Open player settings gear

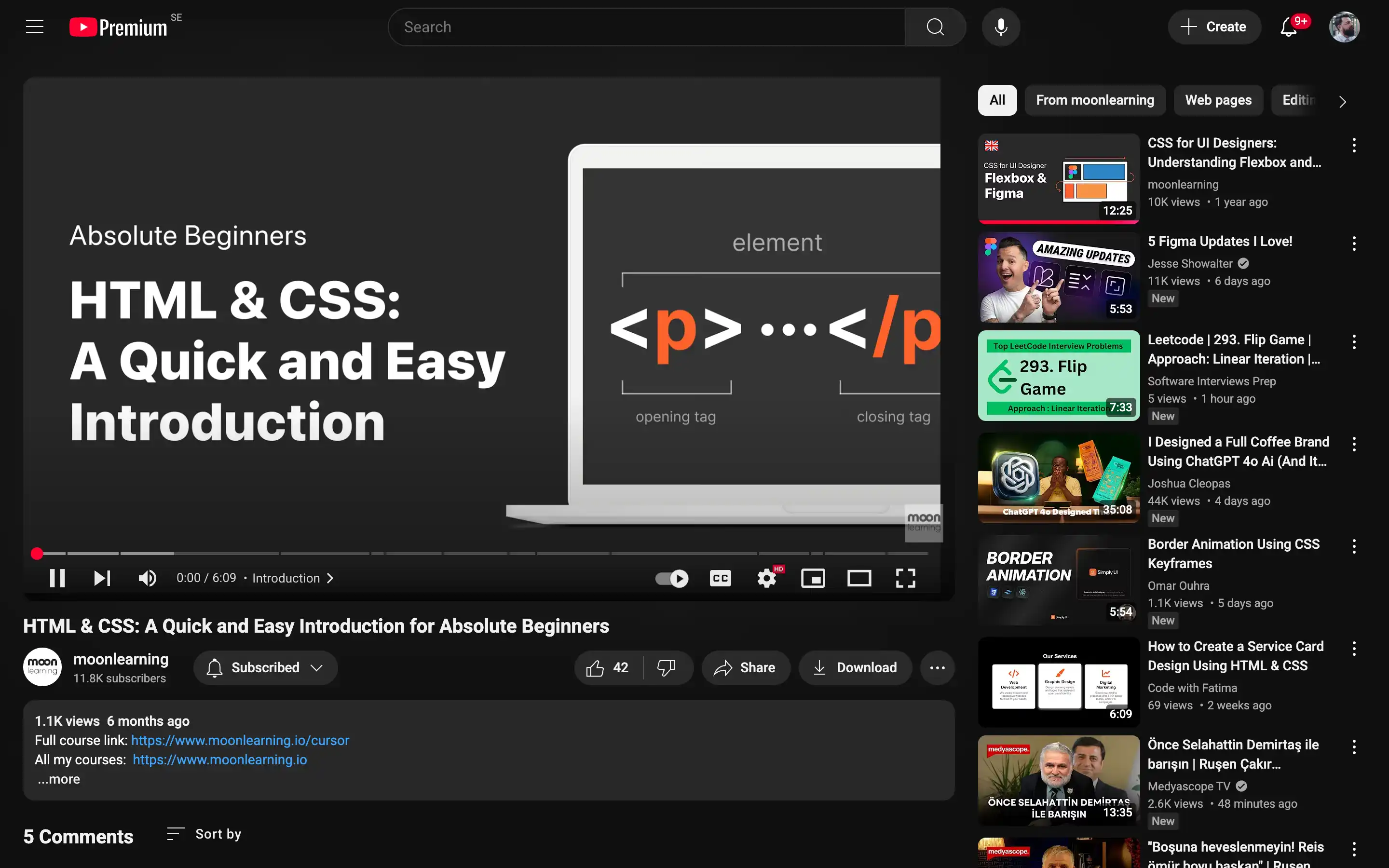click(x=767, y=578)
